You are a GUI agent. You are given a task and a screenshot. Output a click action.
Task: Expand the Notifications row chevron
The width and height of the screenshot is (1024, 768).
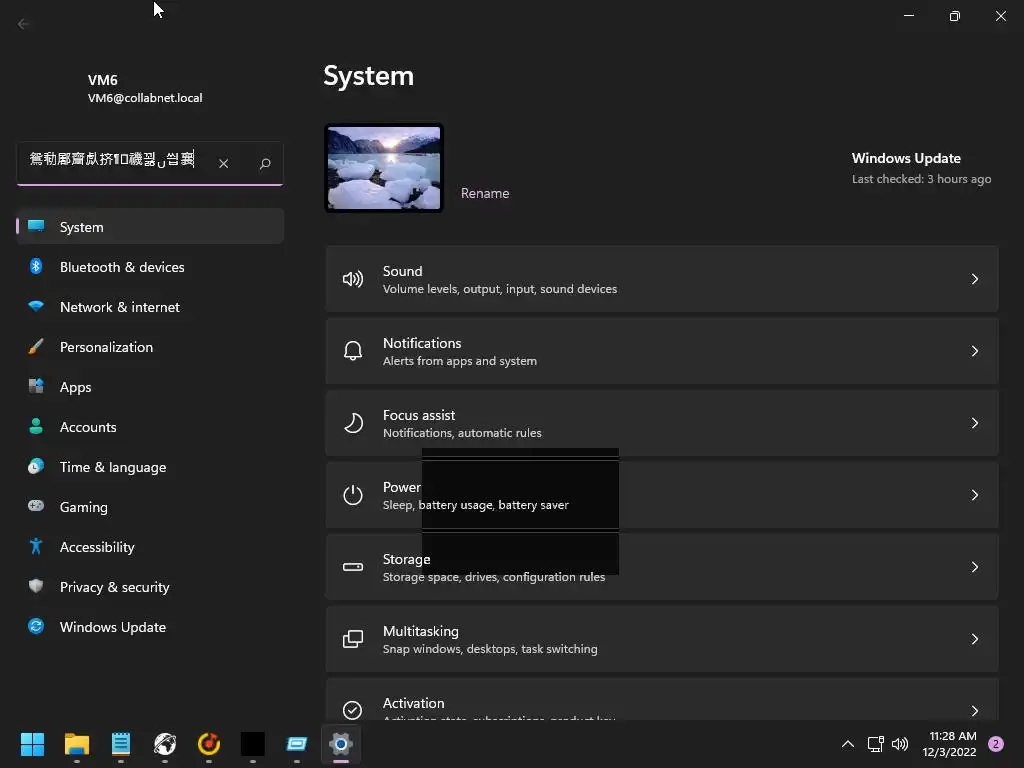(x=974, y=351)
